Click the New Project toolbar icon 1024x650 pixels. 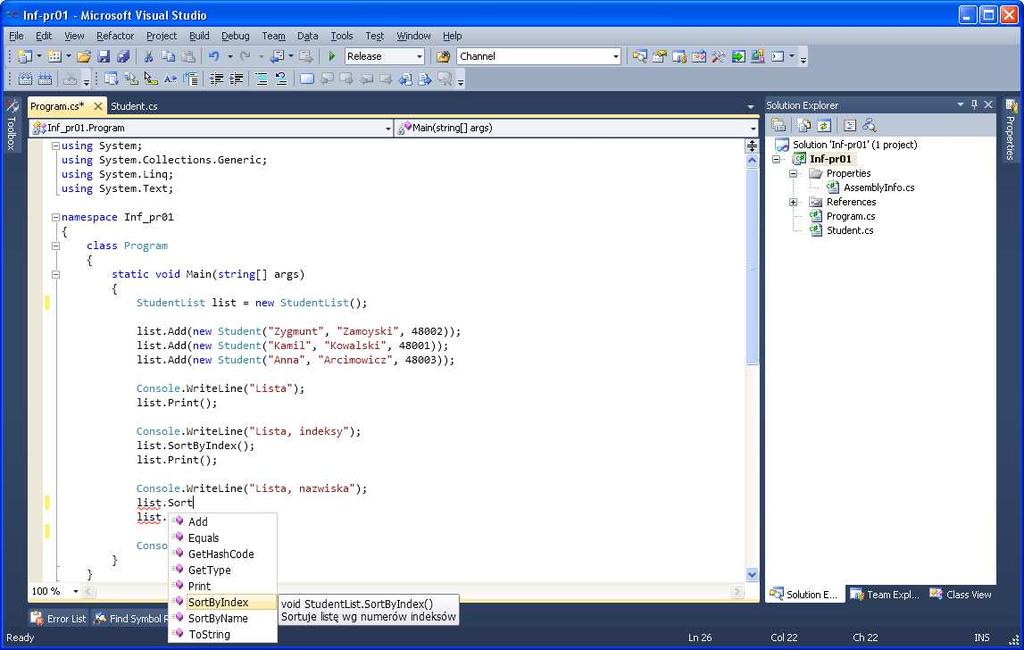coord(25,57)
